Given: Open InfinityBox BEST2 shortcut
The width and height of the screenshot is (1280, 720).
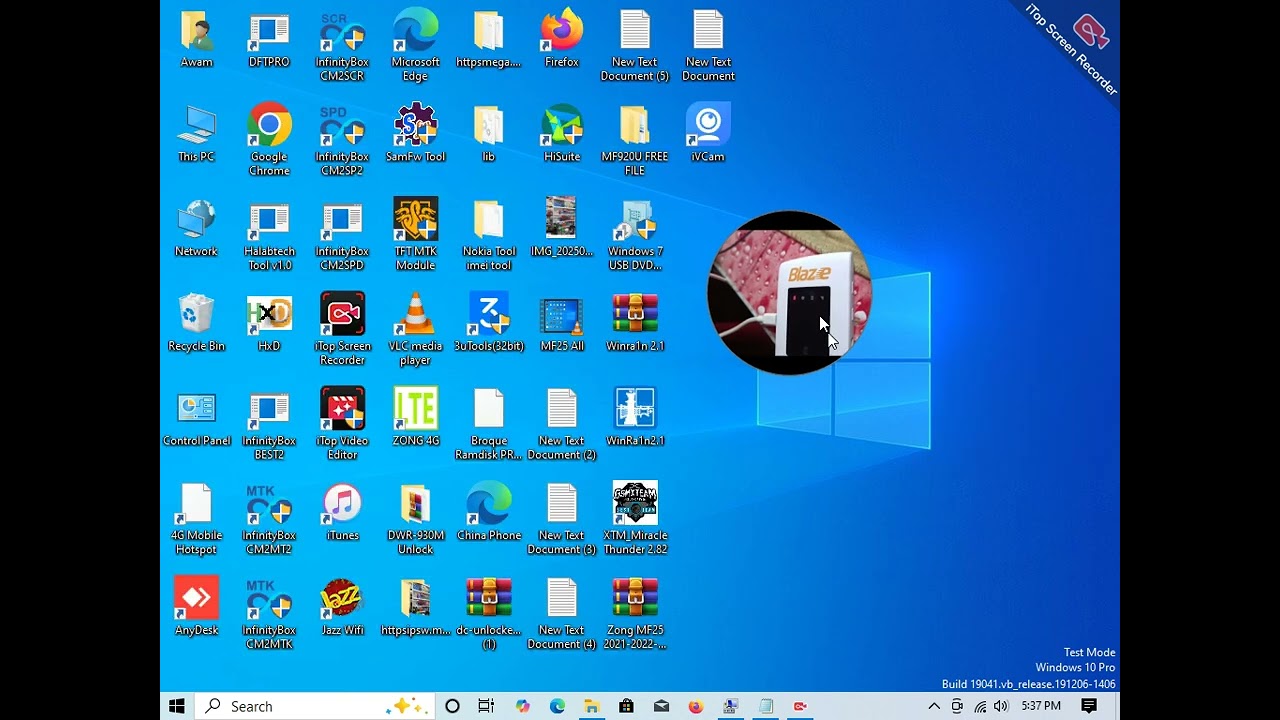Looking at the screenshot, I should tap(269, 425).
